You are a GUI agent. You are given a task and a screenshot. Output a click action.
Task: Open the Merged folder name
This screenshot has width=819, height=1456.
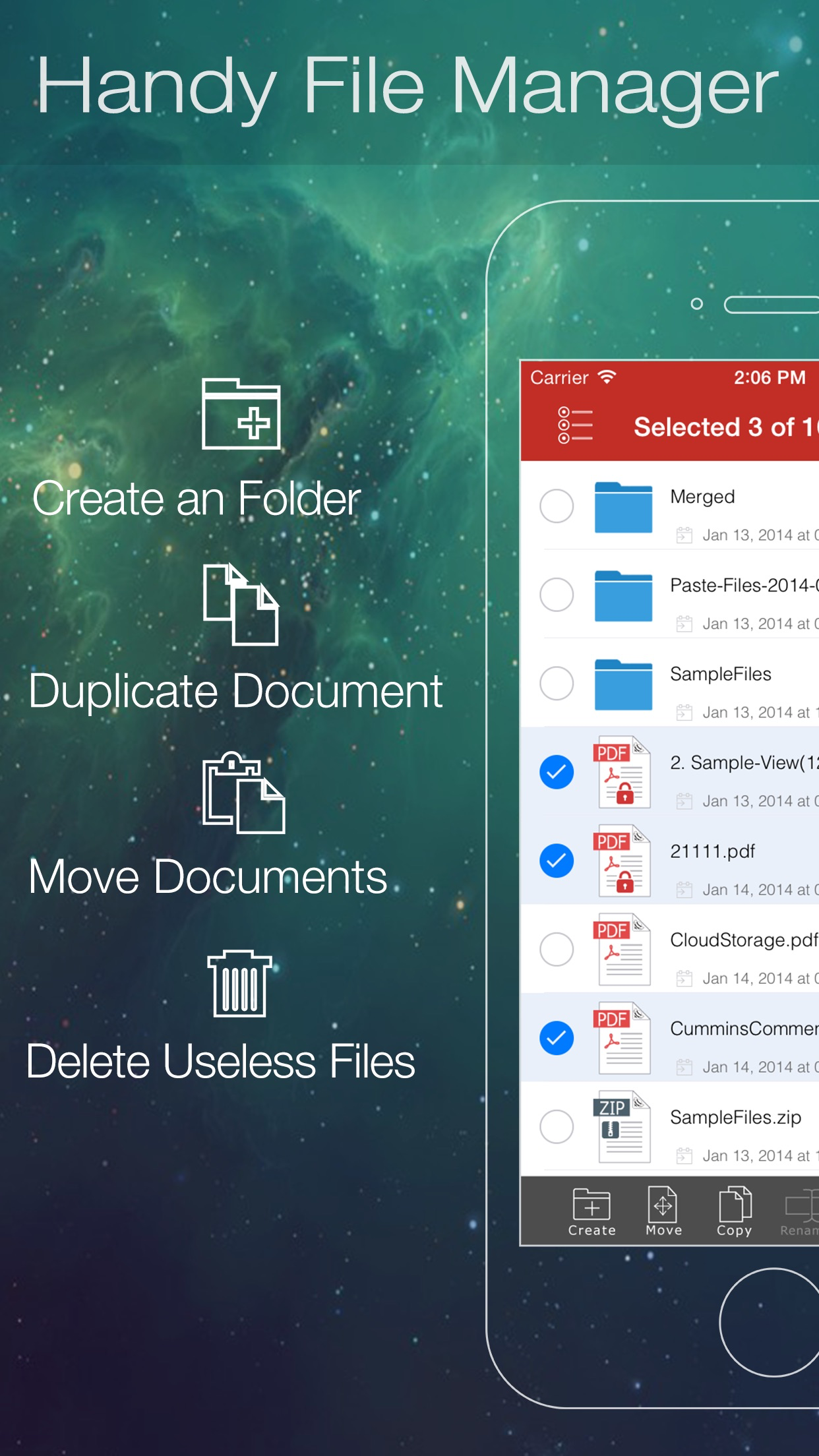click(x=702, y=497)
